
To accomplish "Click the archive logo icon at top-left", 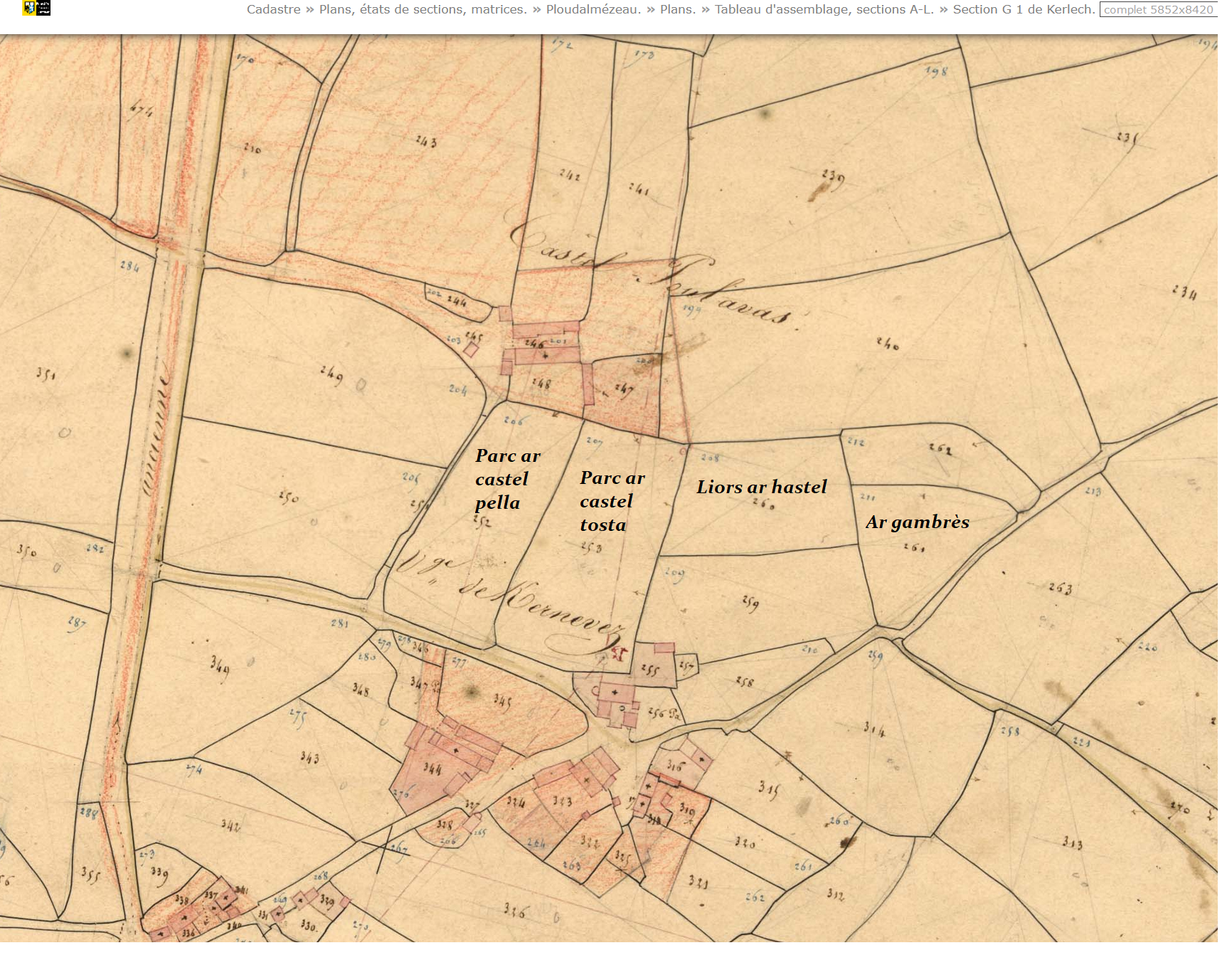I will [36, 8].
